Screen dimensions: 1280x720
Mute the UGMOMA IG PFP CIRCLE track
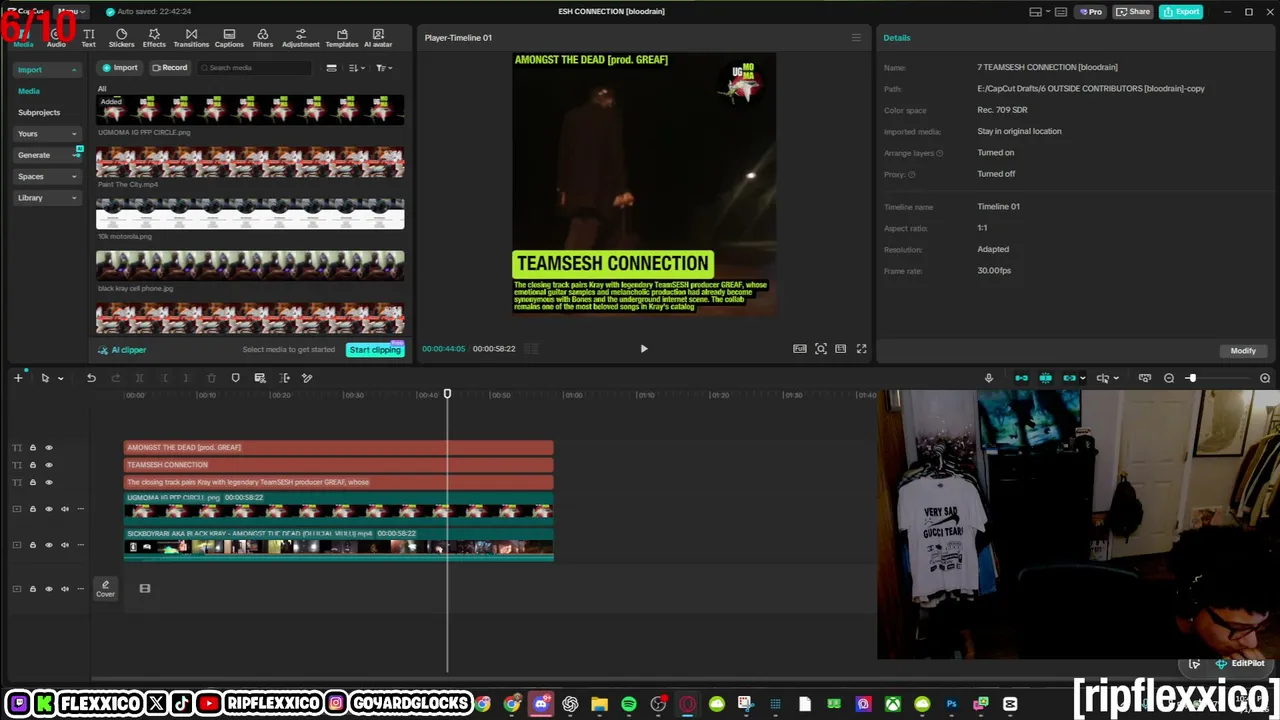tap(65, 509)
